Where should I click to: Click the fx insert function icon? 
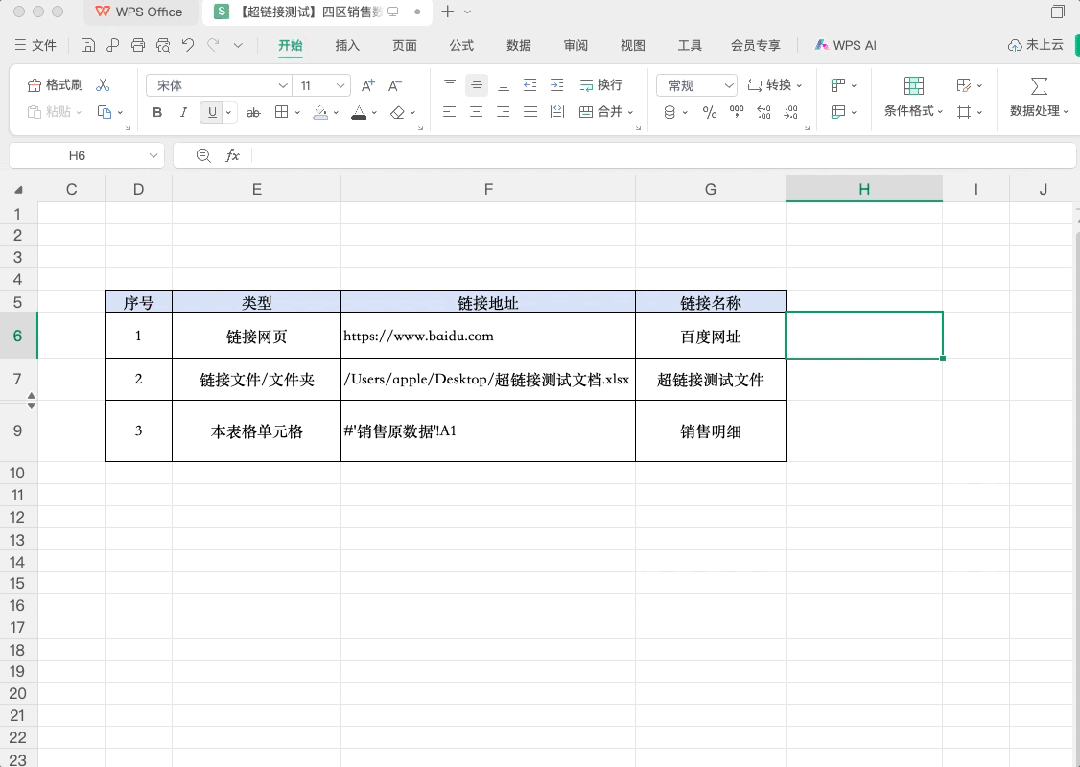(x=232, y=156)
